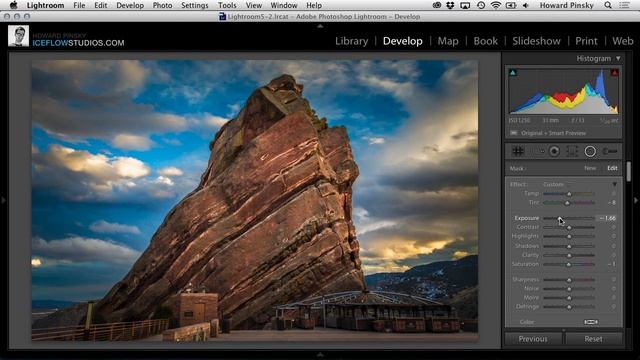
Task: Click the Tint value field
Action: [611, 203]
